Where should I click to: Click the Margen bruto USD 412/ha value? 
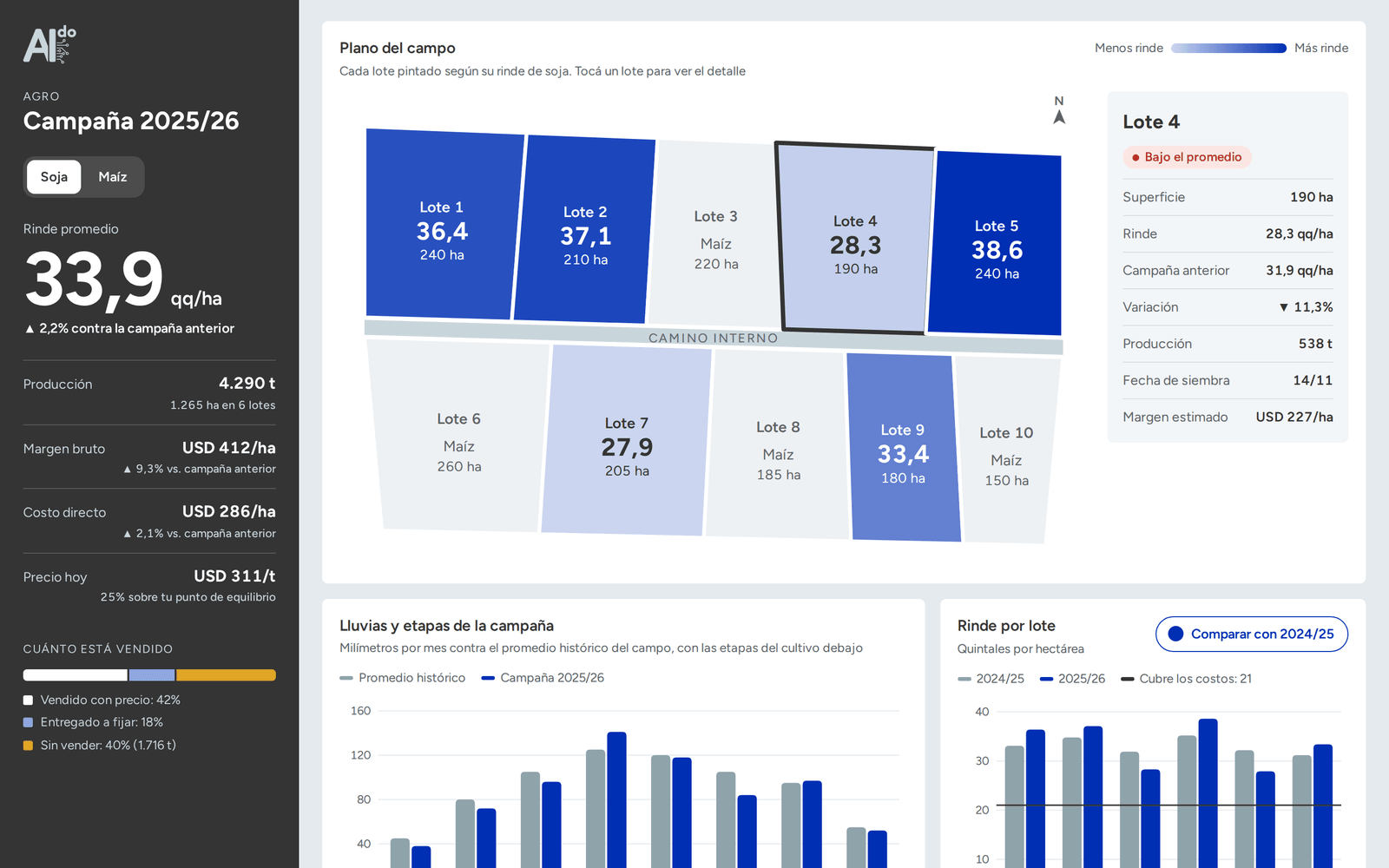pos(229,448)
